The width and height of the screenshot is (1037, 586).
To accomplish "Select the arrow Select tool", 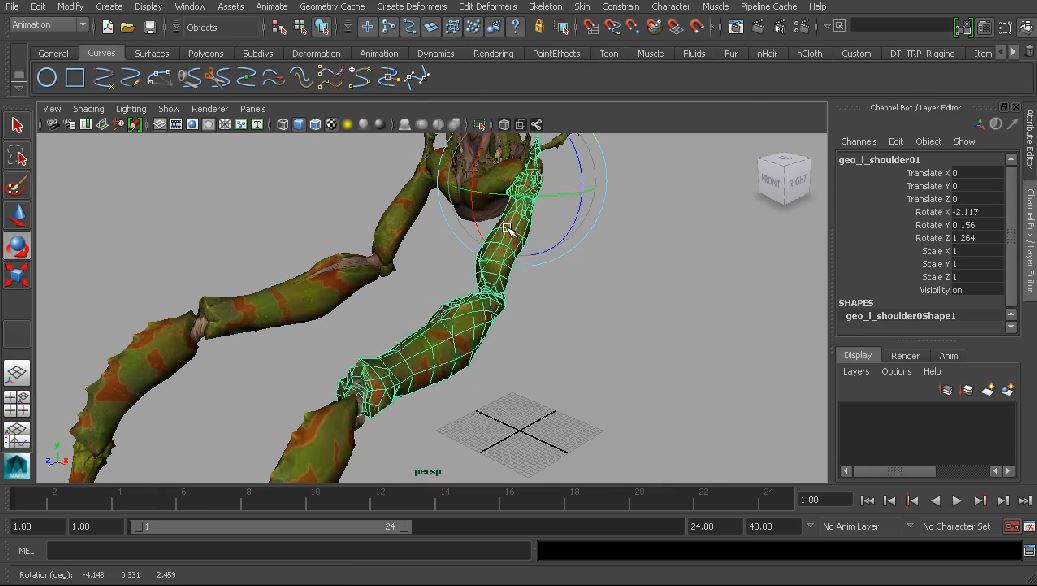I will [17, 124].
